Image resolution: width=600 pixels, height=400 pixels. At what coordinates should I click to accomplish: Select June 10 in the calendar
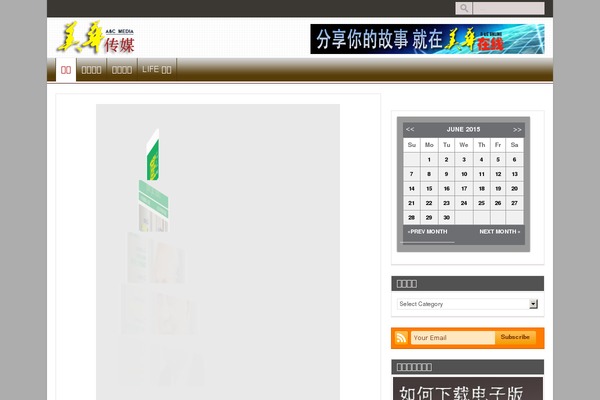tap(464, 174)
